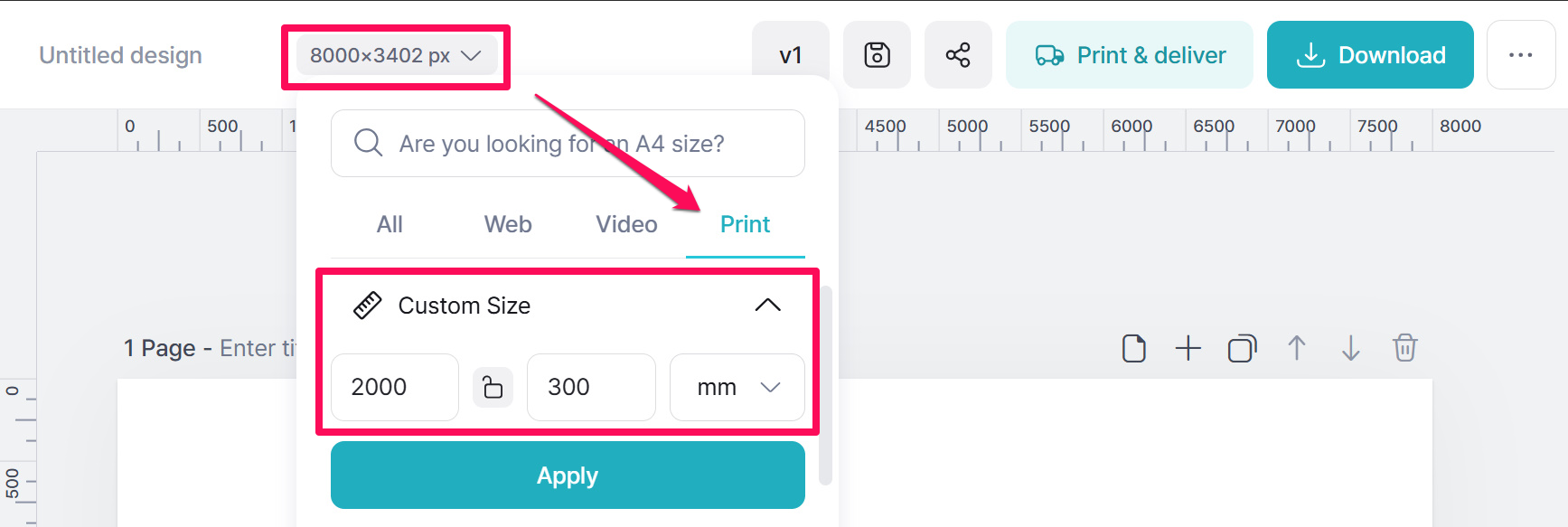The width and height of the screenshot is (1568, 527).
Task: Move page up with arrow icon
Action: tap(1296, 348)
